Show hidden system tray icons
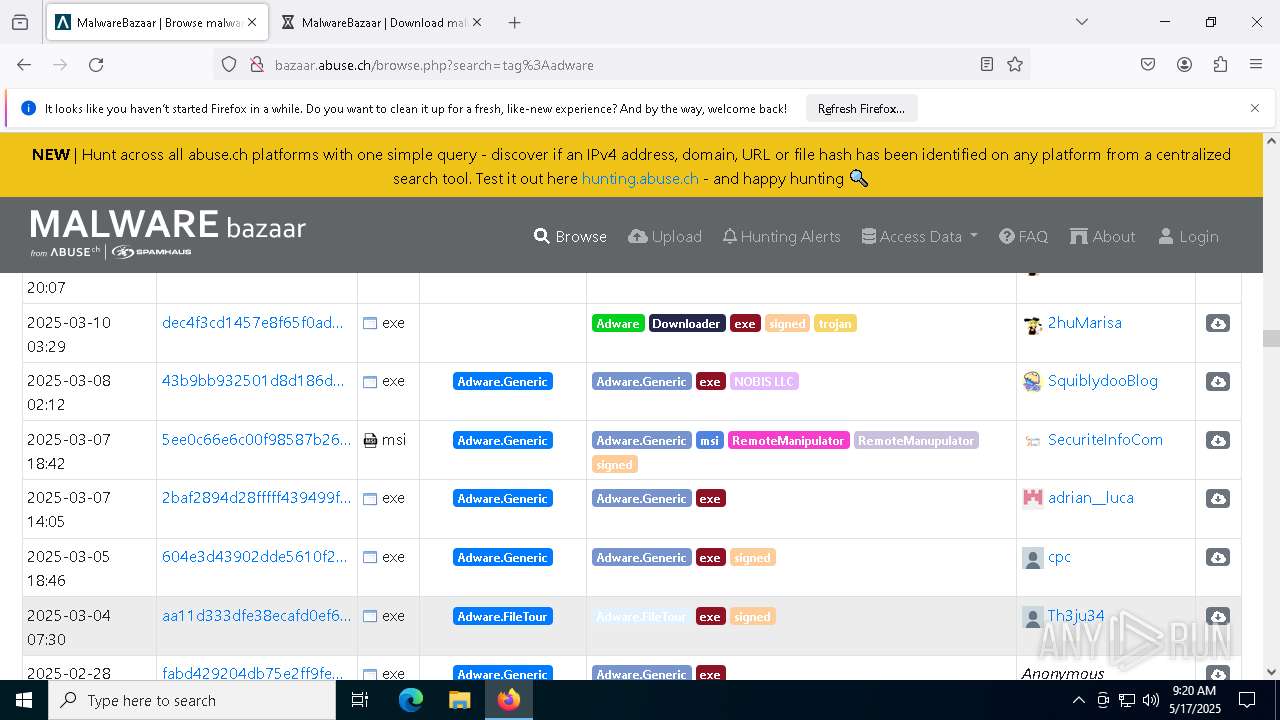Image resolution: width=1280 pixels, height=720 pixels. [1078, 700]
